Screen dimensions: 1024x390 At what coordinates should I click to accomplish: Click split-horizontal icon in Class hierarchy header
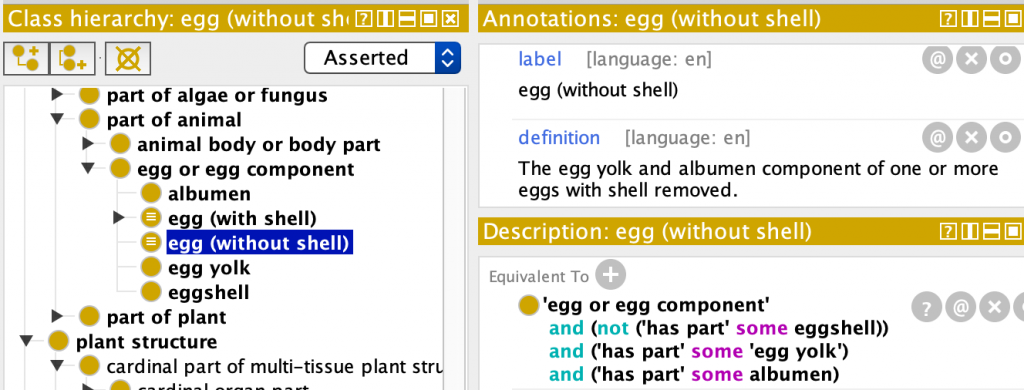[407, 20]
